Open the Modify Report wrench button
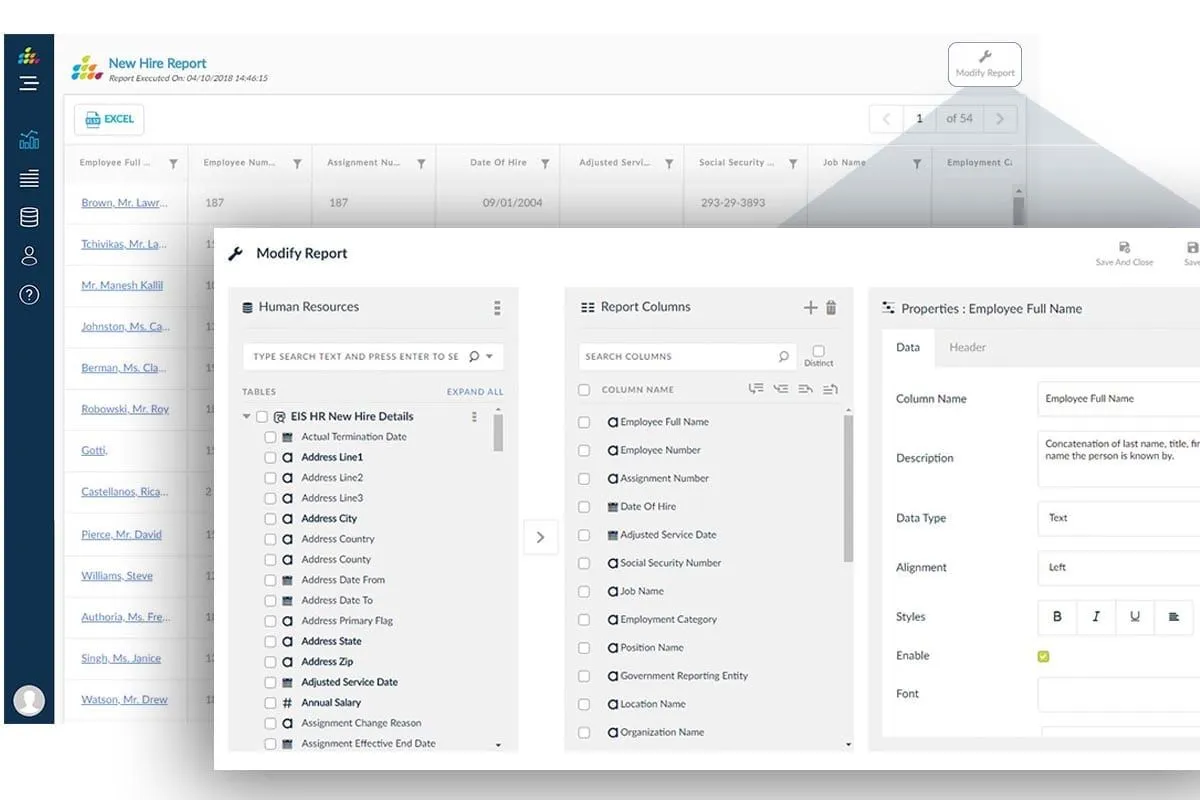The image size is (1200, 800). [985, 65]
